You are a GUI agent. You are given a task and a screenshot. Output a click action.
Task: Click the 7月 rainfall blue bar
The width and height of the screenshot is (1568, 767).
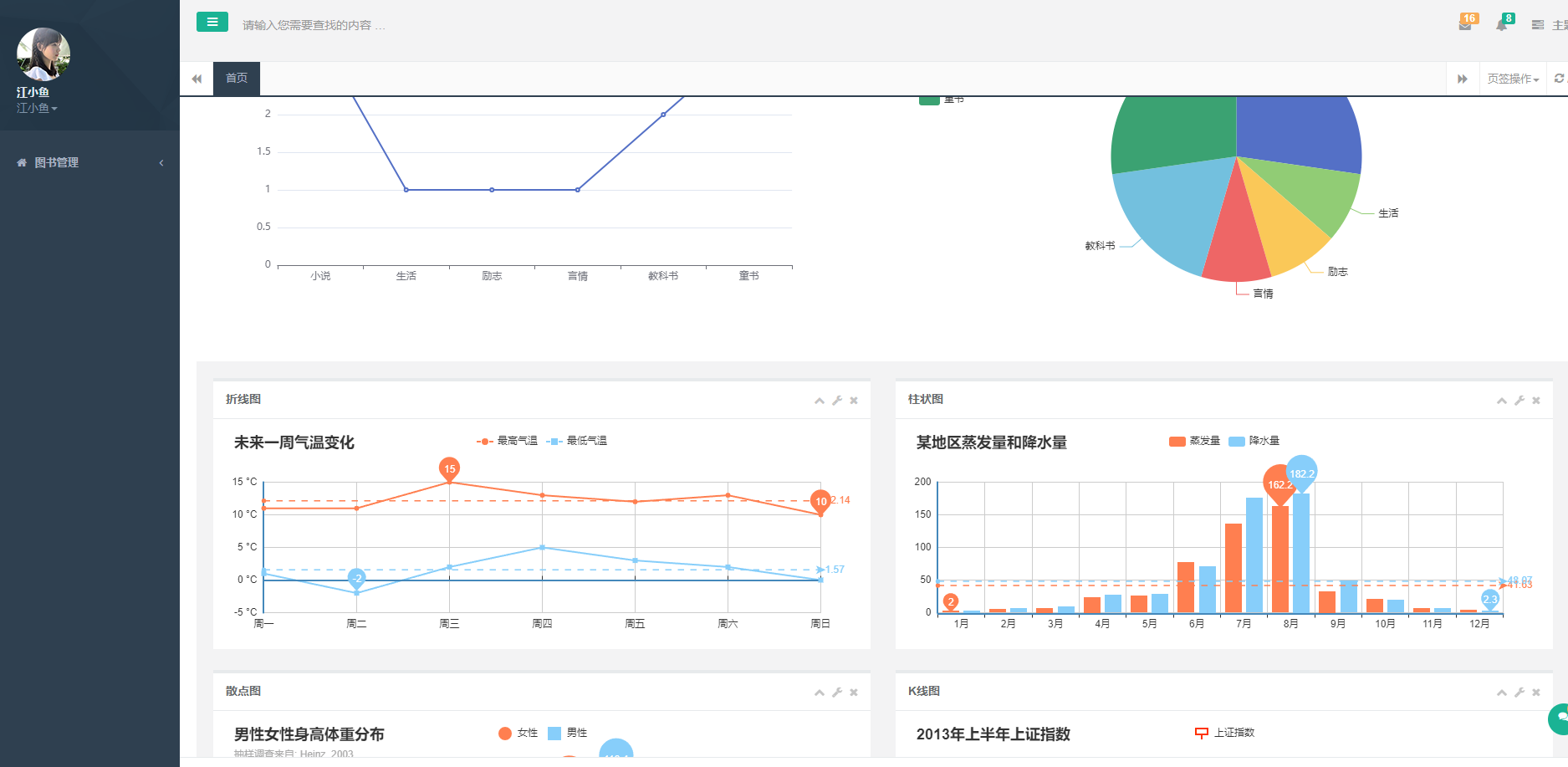click(1254, 555)
